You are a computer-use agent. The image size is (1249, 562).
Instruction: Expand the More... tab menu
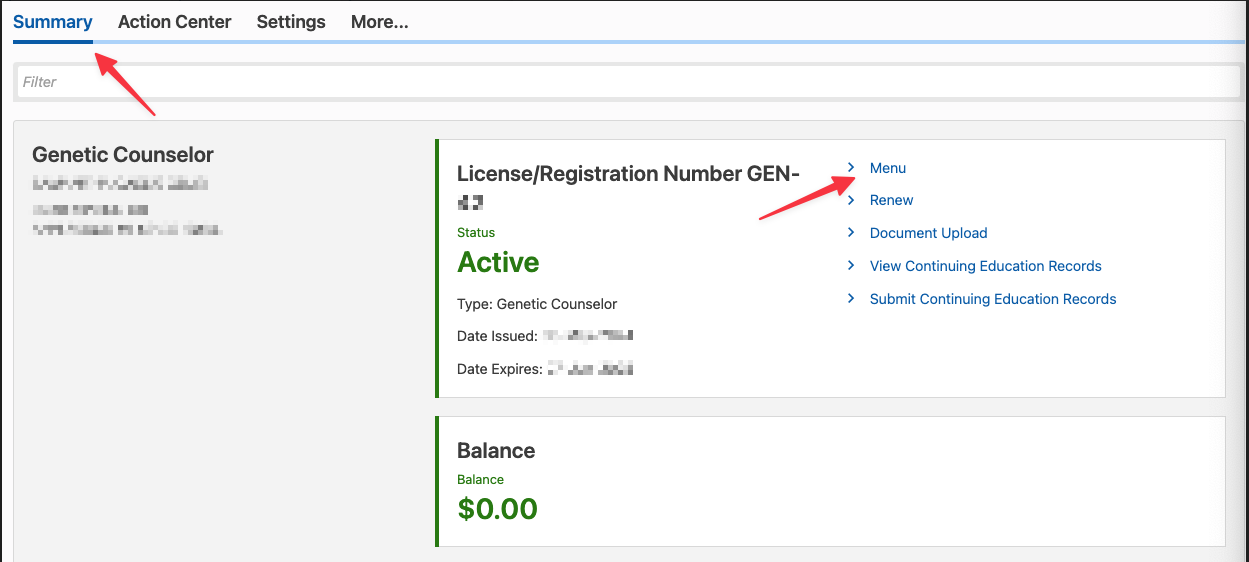[379, 22]
